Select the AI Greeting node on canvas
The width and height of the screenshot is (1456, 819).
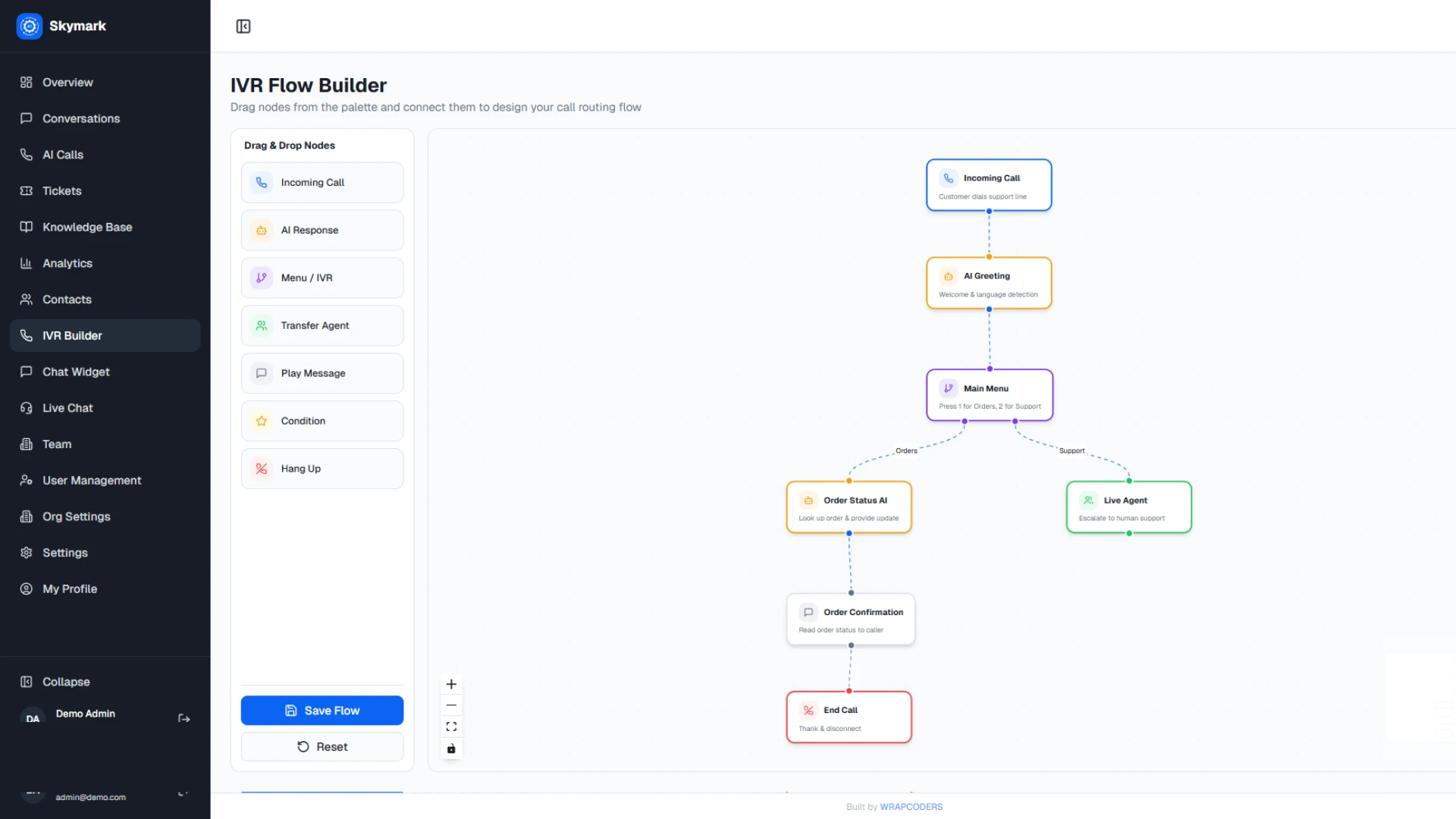point(989,283)
